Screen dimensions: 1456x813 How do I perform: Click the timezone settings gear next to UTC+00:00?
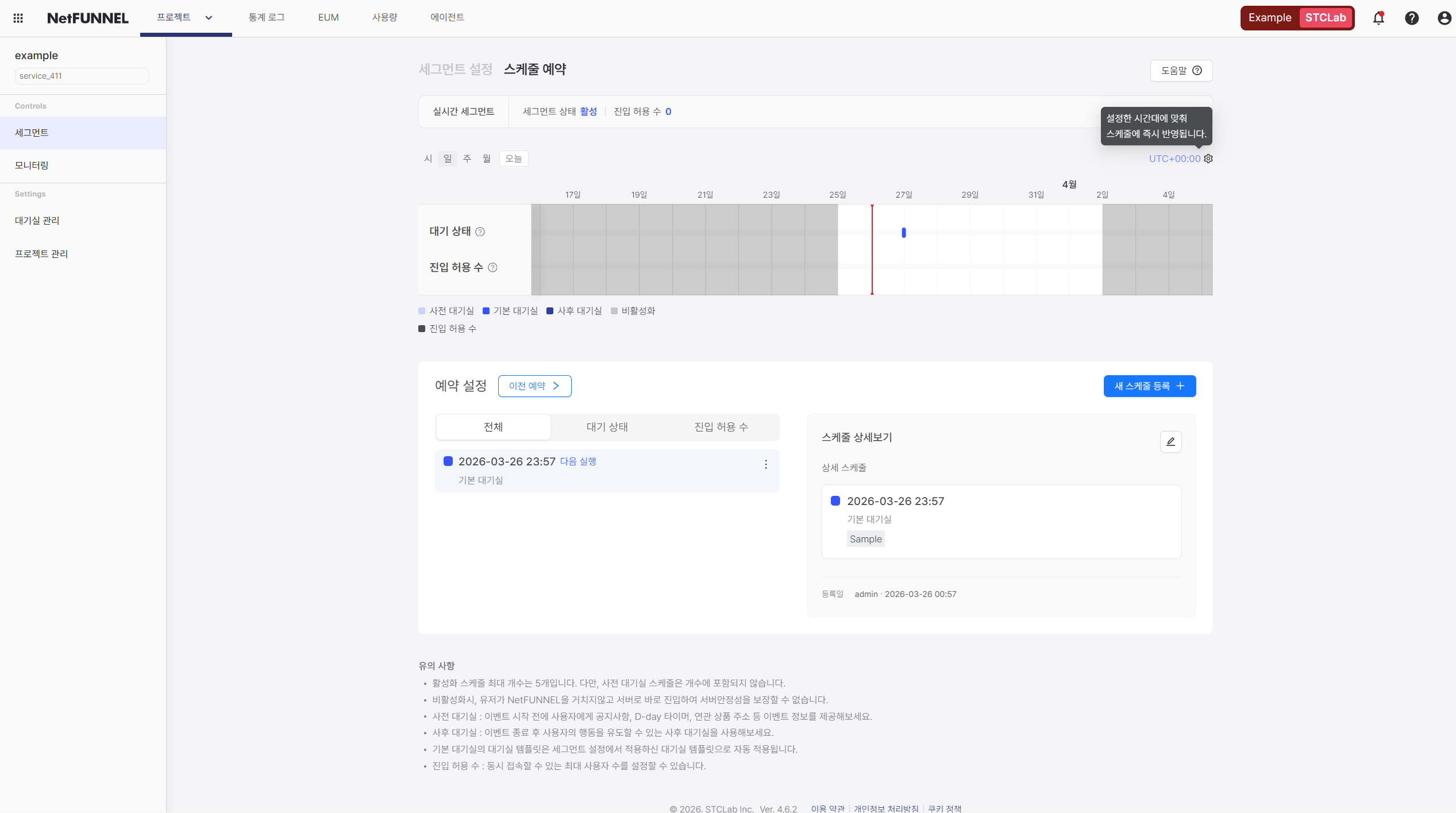(1209, 159)
